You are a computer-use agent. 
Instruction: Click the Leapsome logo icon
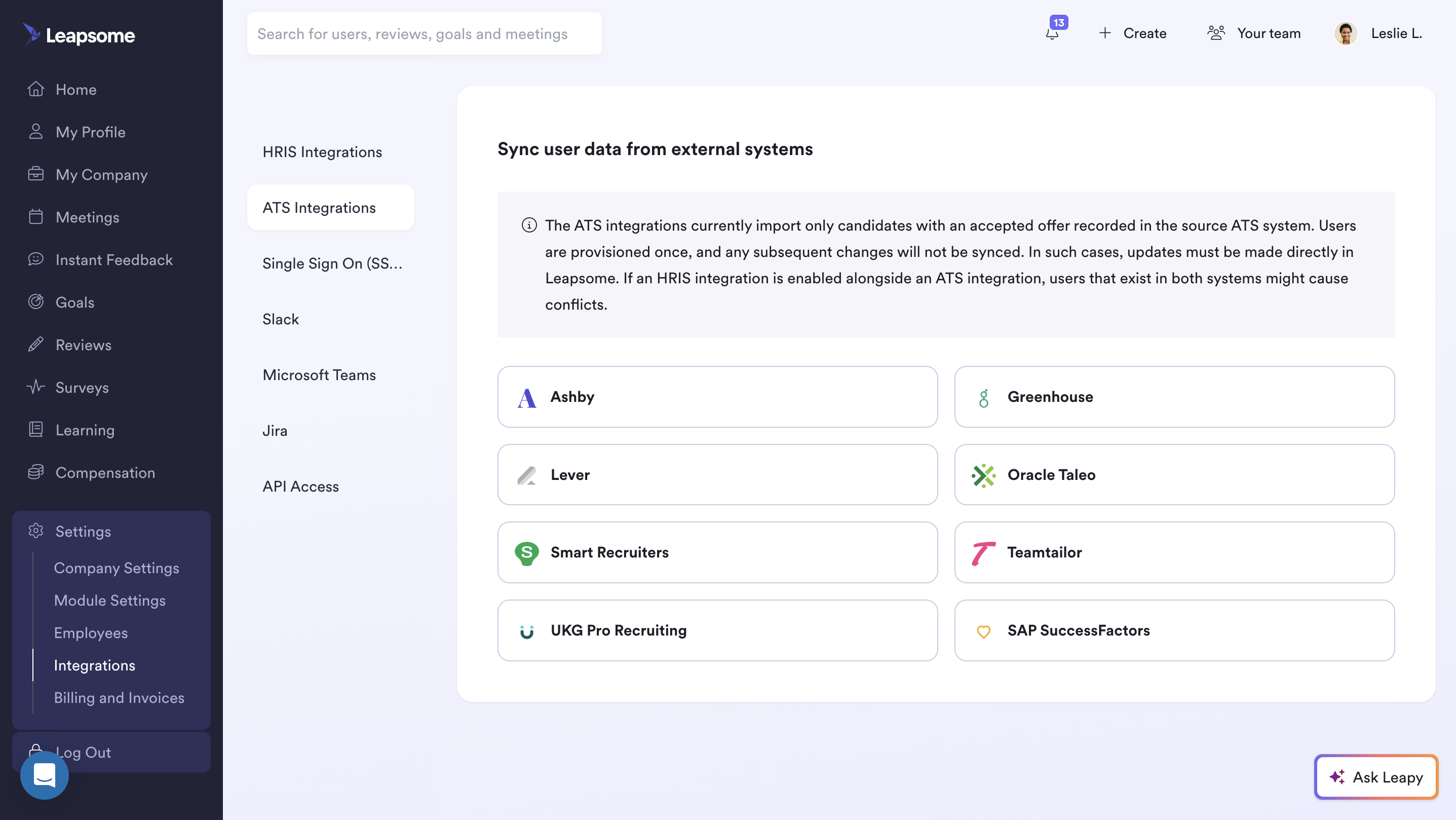pos(31,34)
